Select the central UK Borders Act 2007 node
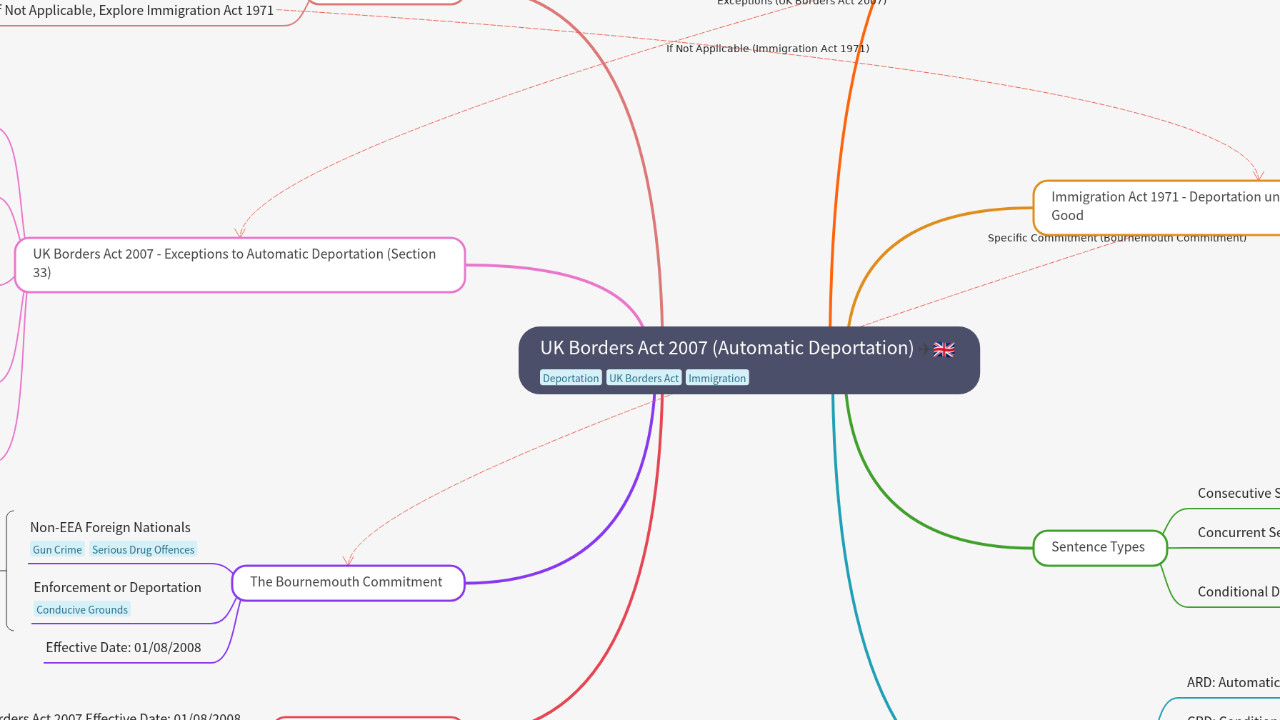The width and height of the screenshot is (1280, 720). [749, 360]
